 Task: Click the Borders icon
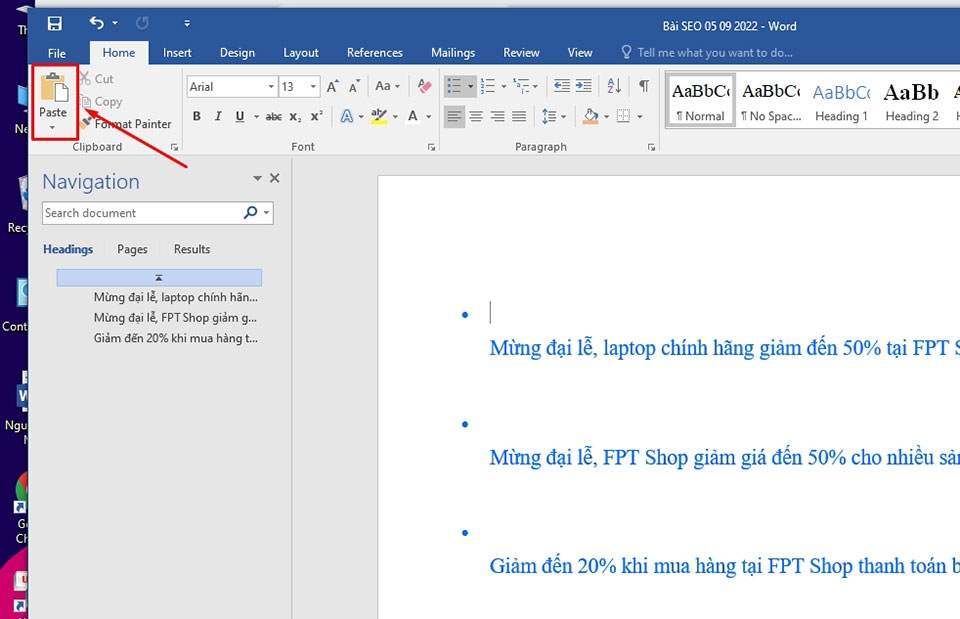(623, 116)
